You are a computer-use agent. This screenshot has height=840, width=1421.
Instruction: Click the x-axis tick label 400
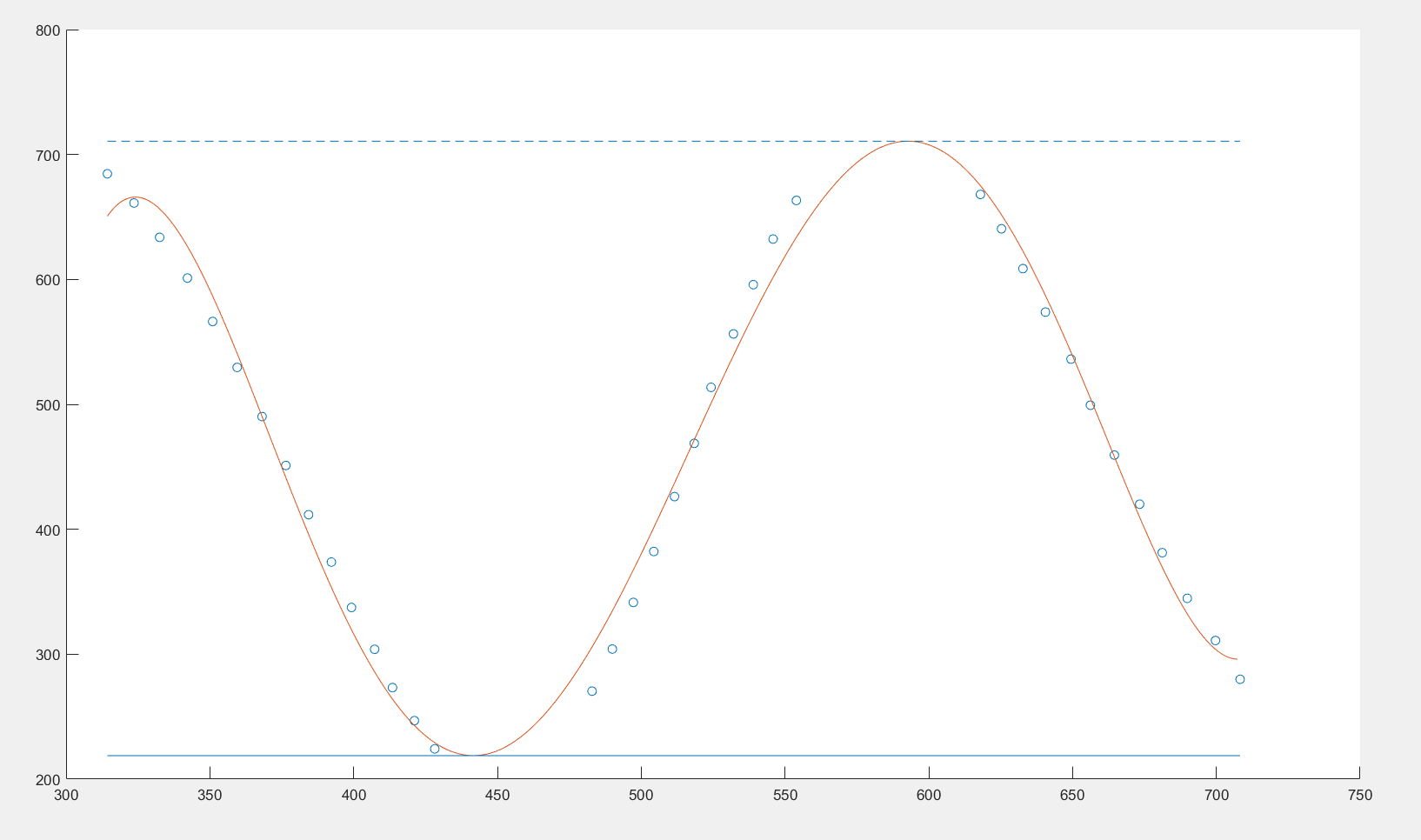coord(353,795)
